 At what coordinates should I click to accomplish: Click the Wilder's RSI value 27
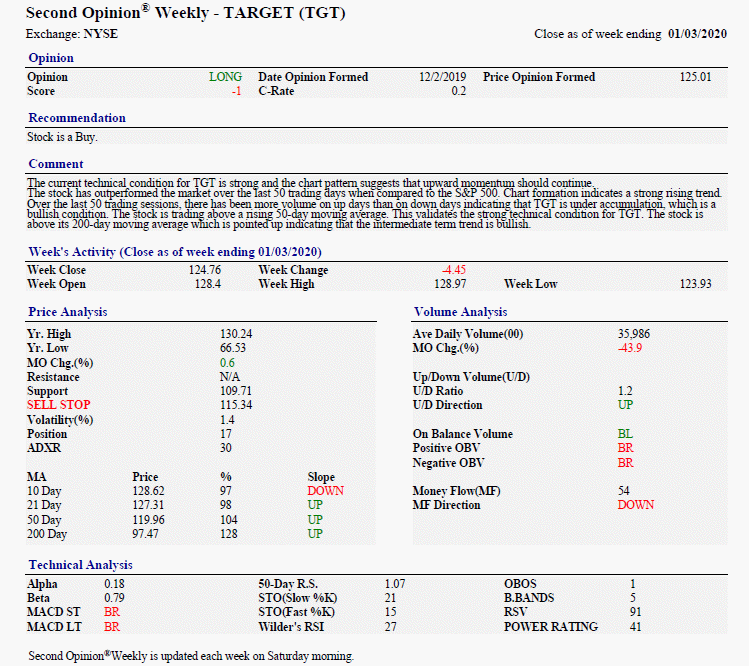coord(390,627)
